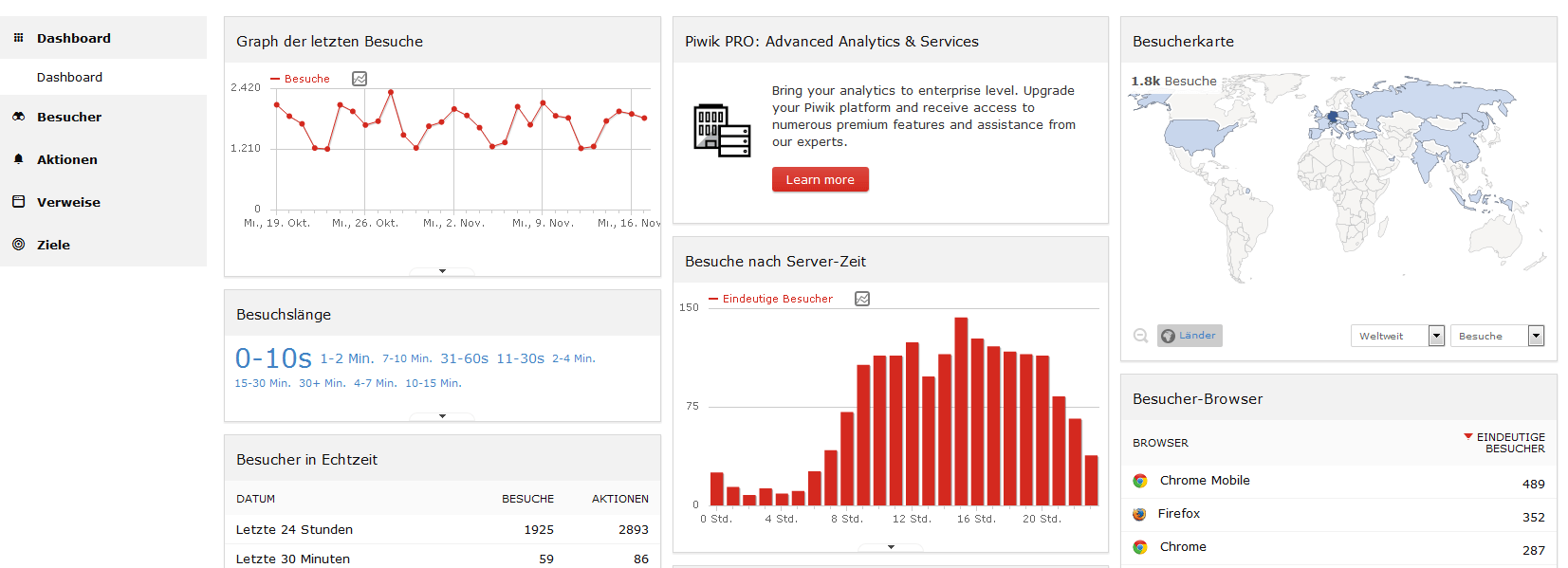Click the DATUM column header
The height and width of the screenshot is (568, 1568).
[x=256, y=499]
